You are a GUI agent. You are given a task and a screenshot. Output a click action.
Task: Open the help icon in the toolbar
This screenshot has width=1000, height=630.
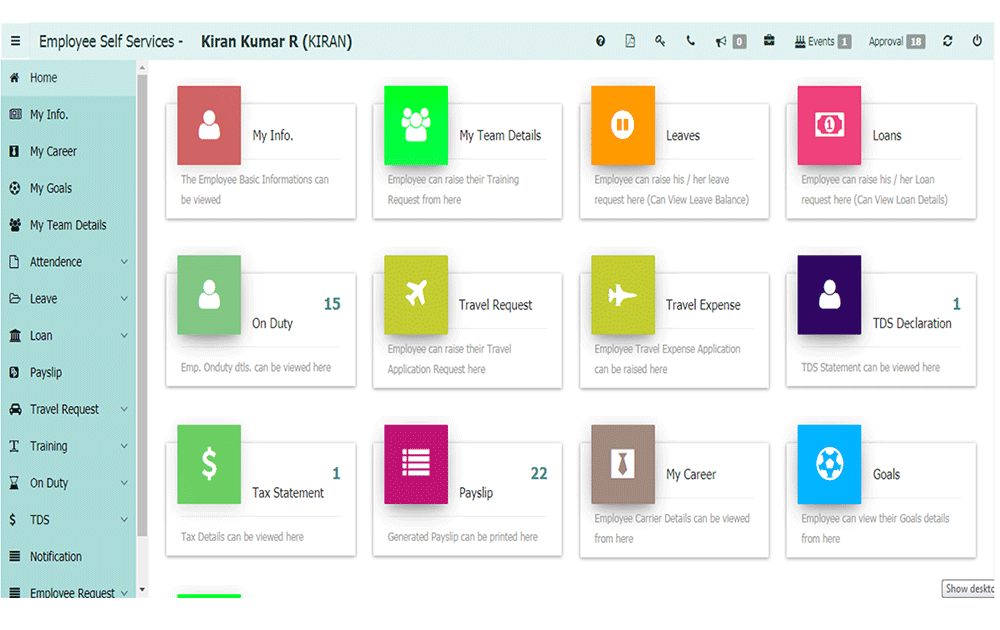pyautogui.click(x=600, y=41)
